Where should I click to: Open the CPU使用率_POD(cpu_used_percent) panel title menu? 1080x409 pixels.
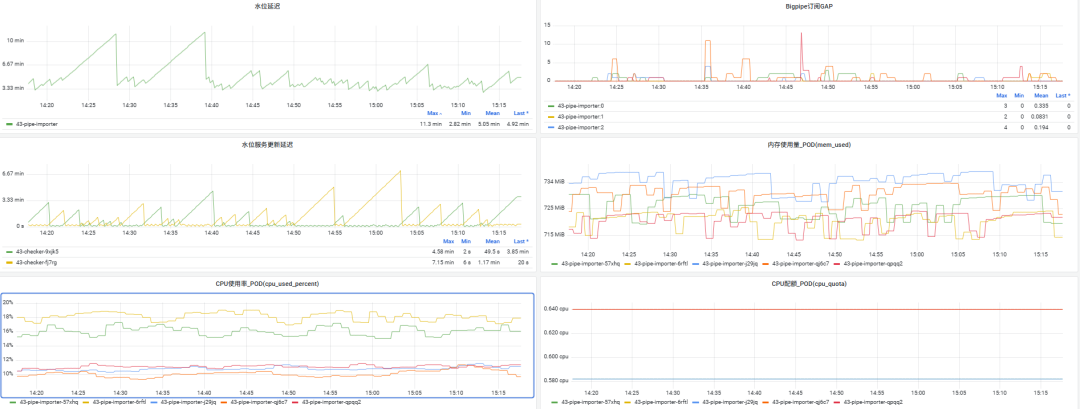267,283
